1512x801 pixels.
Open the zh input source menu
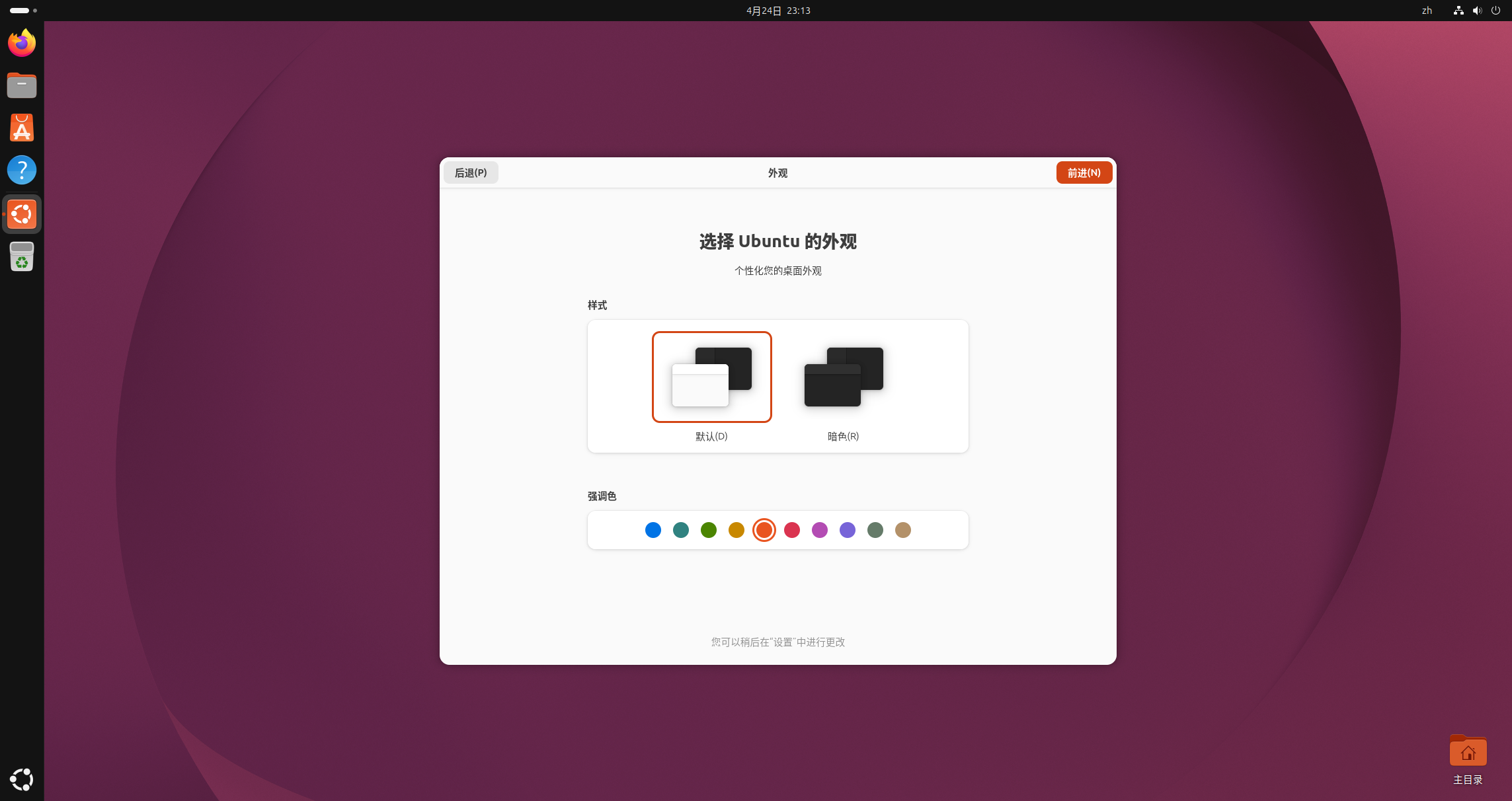pos(1427,11)
